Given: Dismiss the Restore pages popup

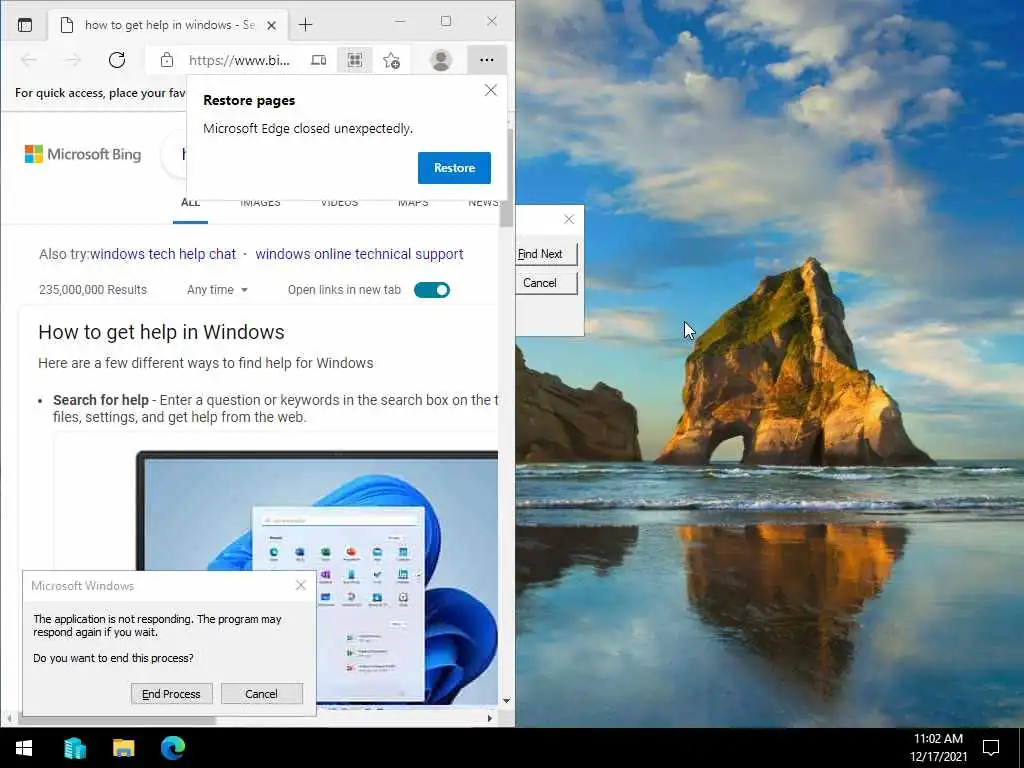Looking at the screenshot, I should click(491, 90).
